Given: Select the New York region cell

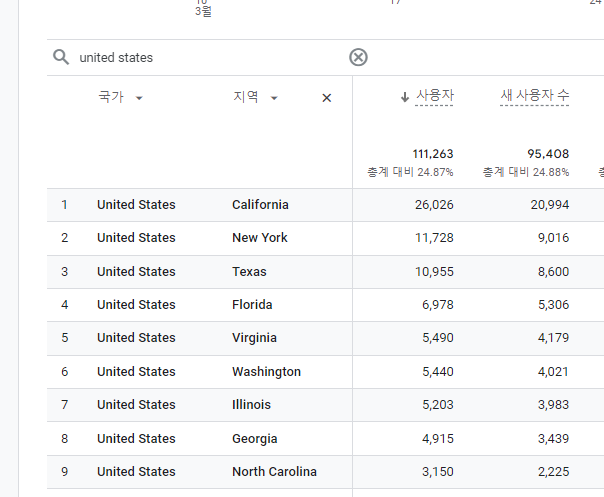Looking at the screenshot, I should (x=260, y=238).
